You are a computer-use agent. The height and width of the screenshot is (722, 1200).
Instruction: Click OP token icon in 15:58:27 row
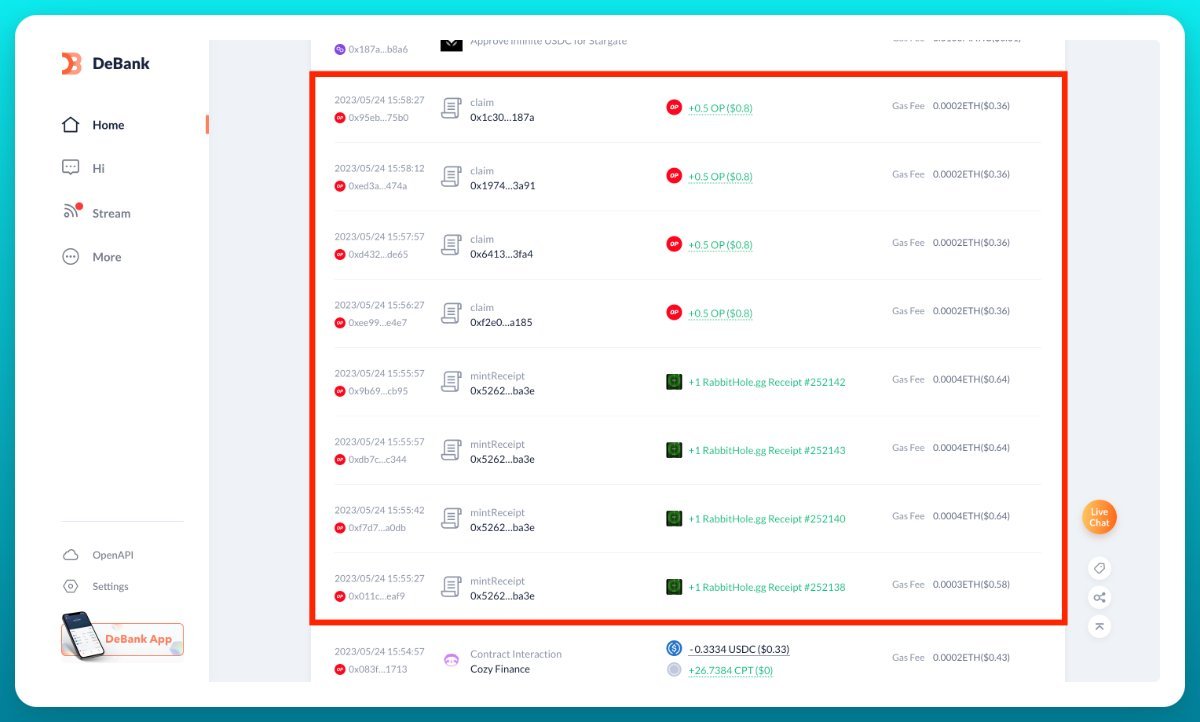tap(674, 107)
